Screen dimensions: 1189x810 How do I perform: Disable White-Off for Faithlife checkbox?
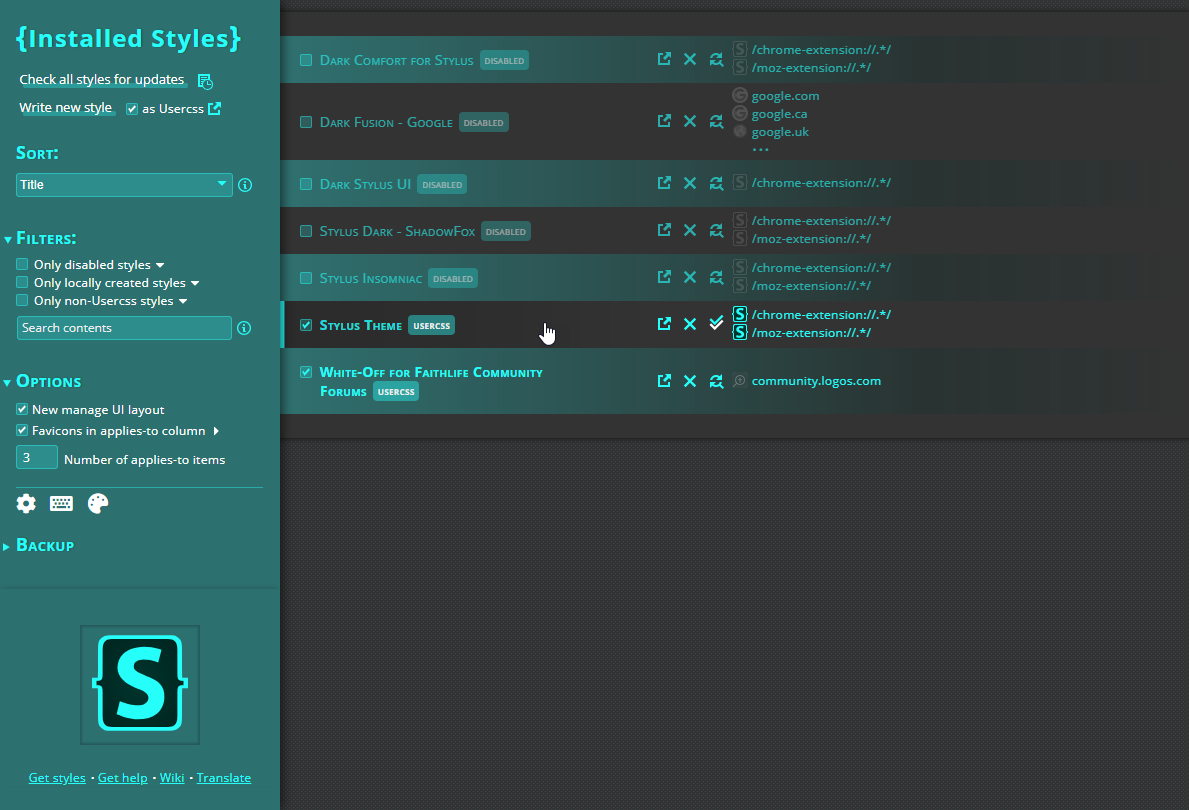pos(306,372)
